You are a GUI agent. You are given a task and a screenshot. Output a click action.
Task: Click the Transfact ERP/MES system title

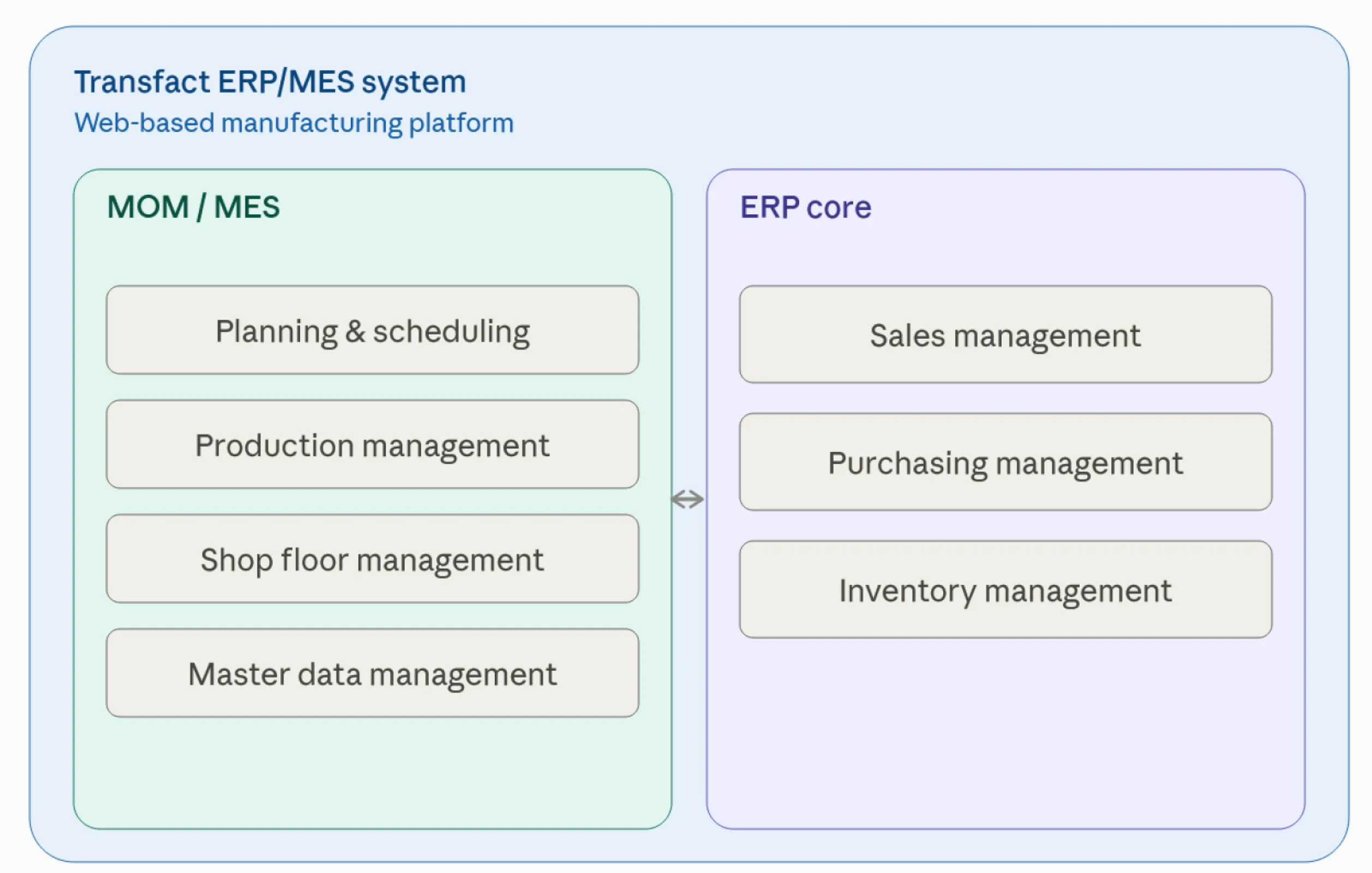(270, 81)
